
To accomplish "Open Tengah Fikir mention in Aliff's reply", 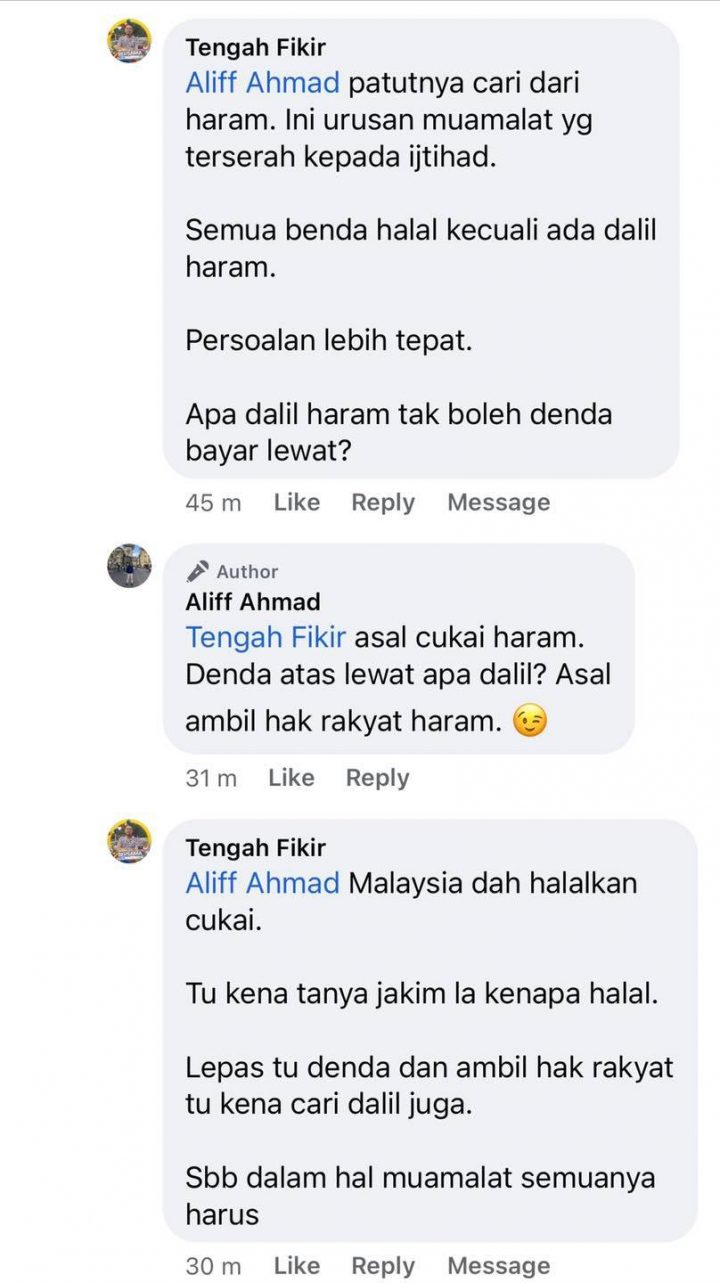I will click(266, 636).
